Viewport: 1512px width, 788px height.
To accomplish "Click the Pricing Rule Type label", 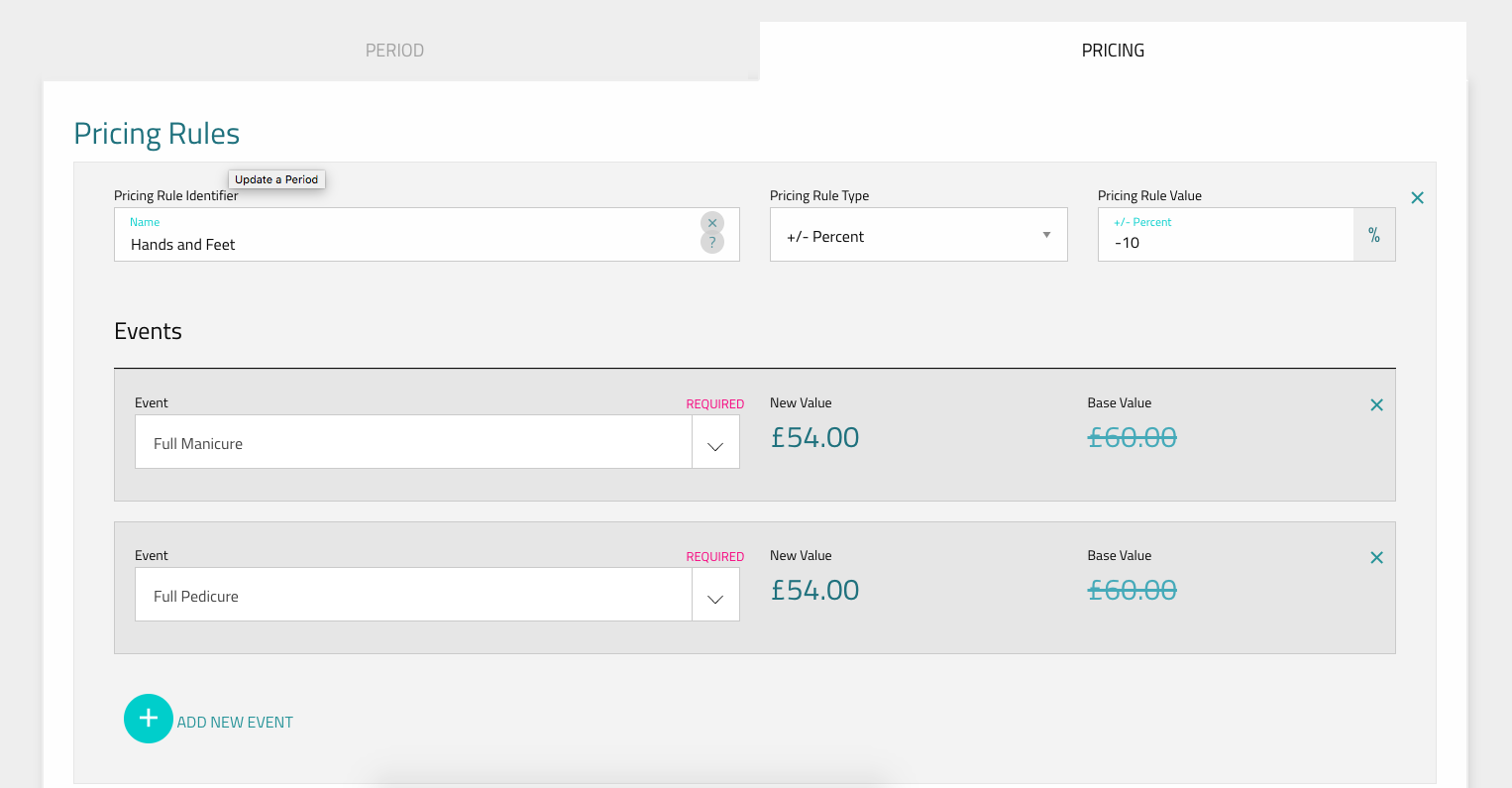I will click(x=819, y=196).
